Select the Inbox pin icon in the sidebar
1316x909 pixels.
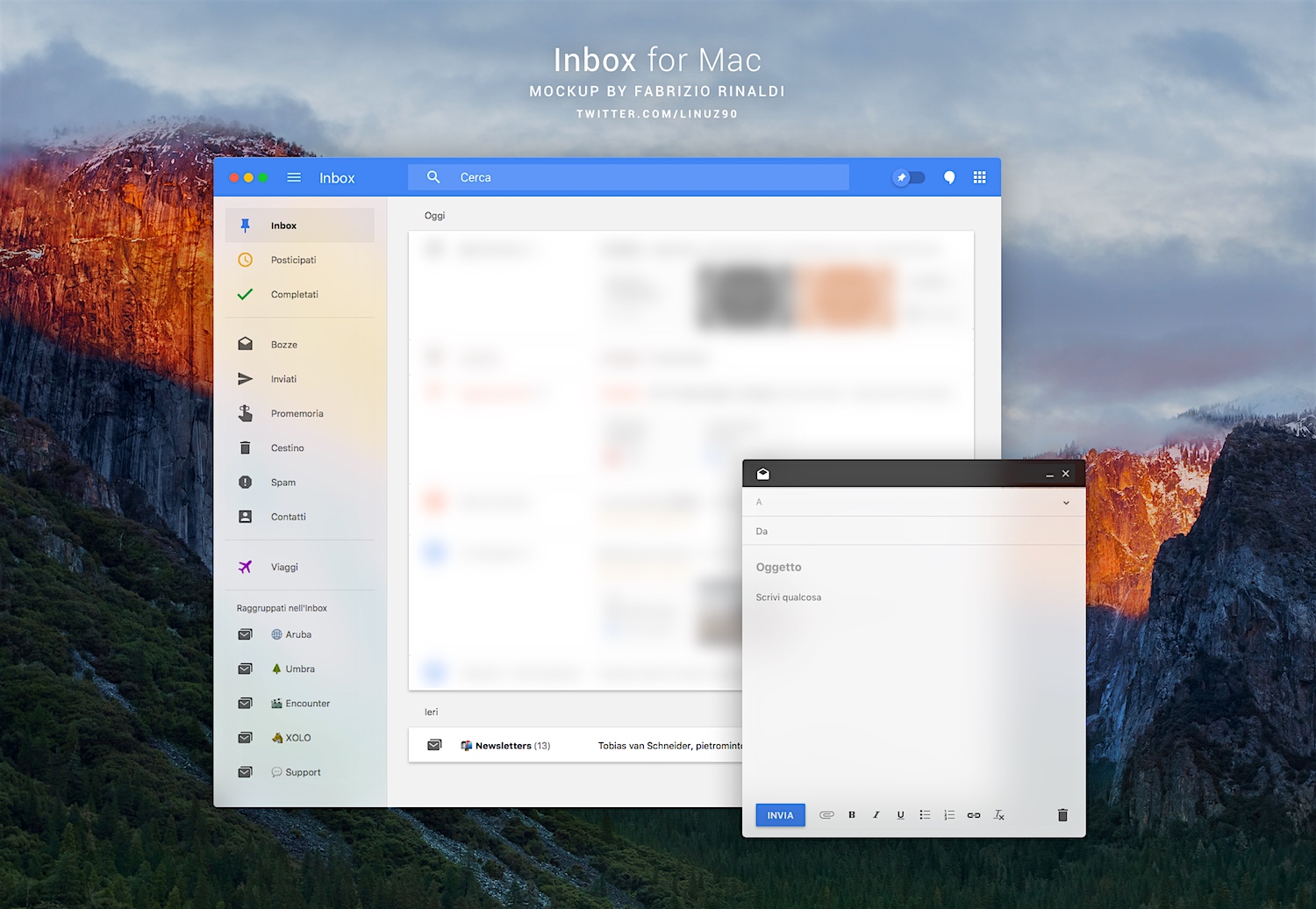(246, 225)
